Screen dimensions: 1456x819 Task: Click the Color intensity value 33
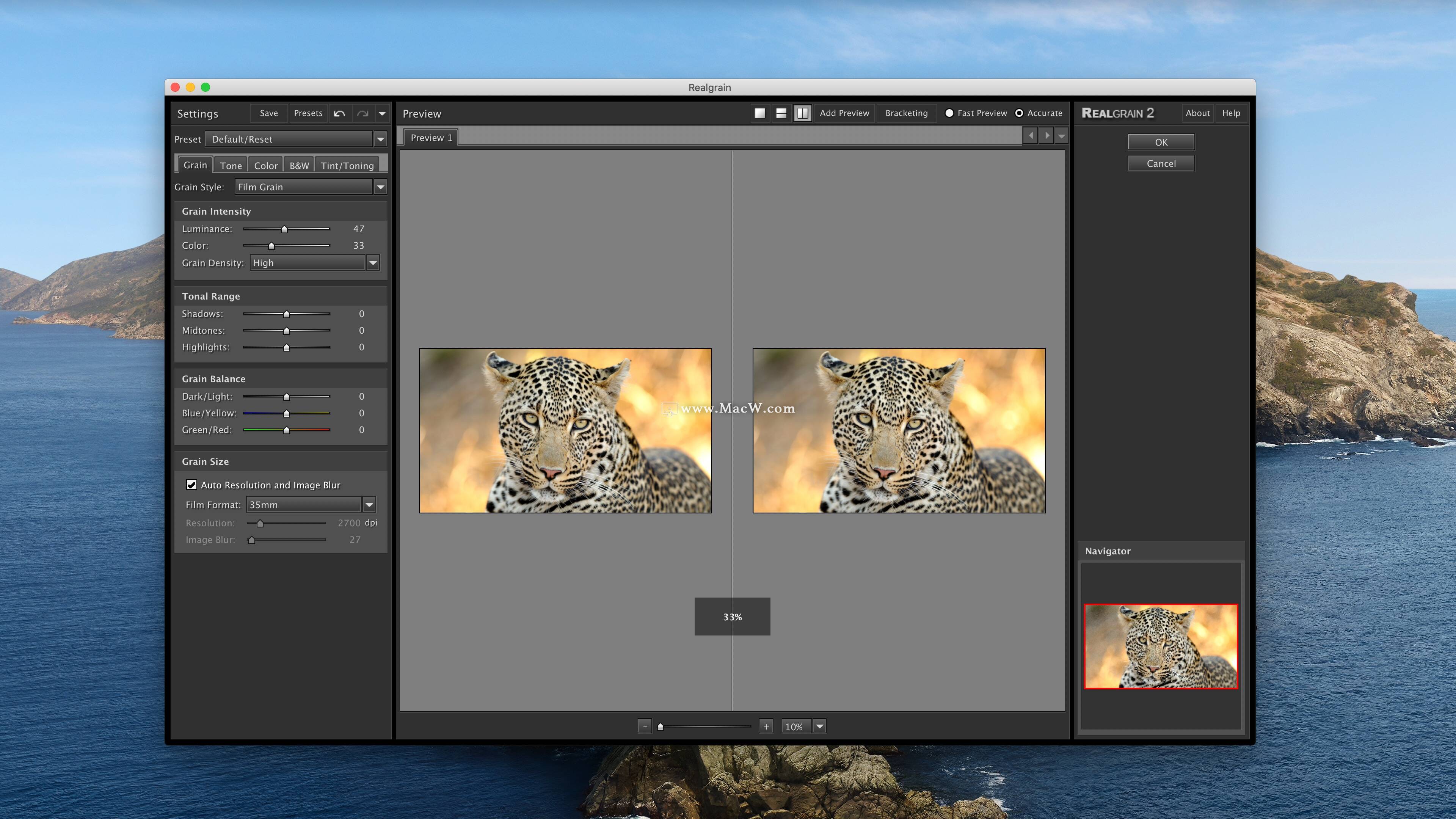tap(358, 245)
